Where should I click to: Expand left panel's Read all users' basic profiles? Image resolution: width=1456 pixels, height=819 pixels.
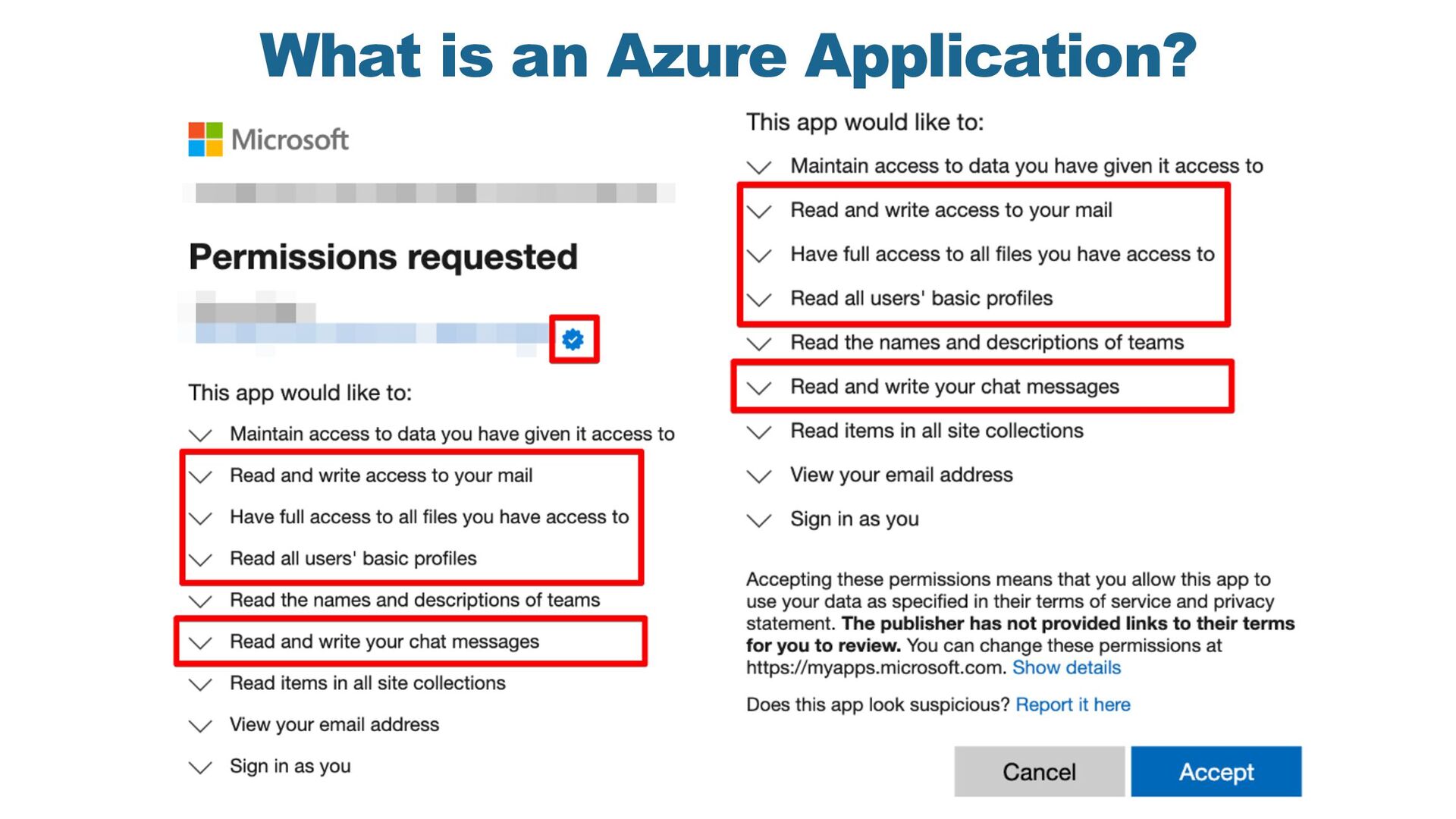point(201,560)
